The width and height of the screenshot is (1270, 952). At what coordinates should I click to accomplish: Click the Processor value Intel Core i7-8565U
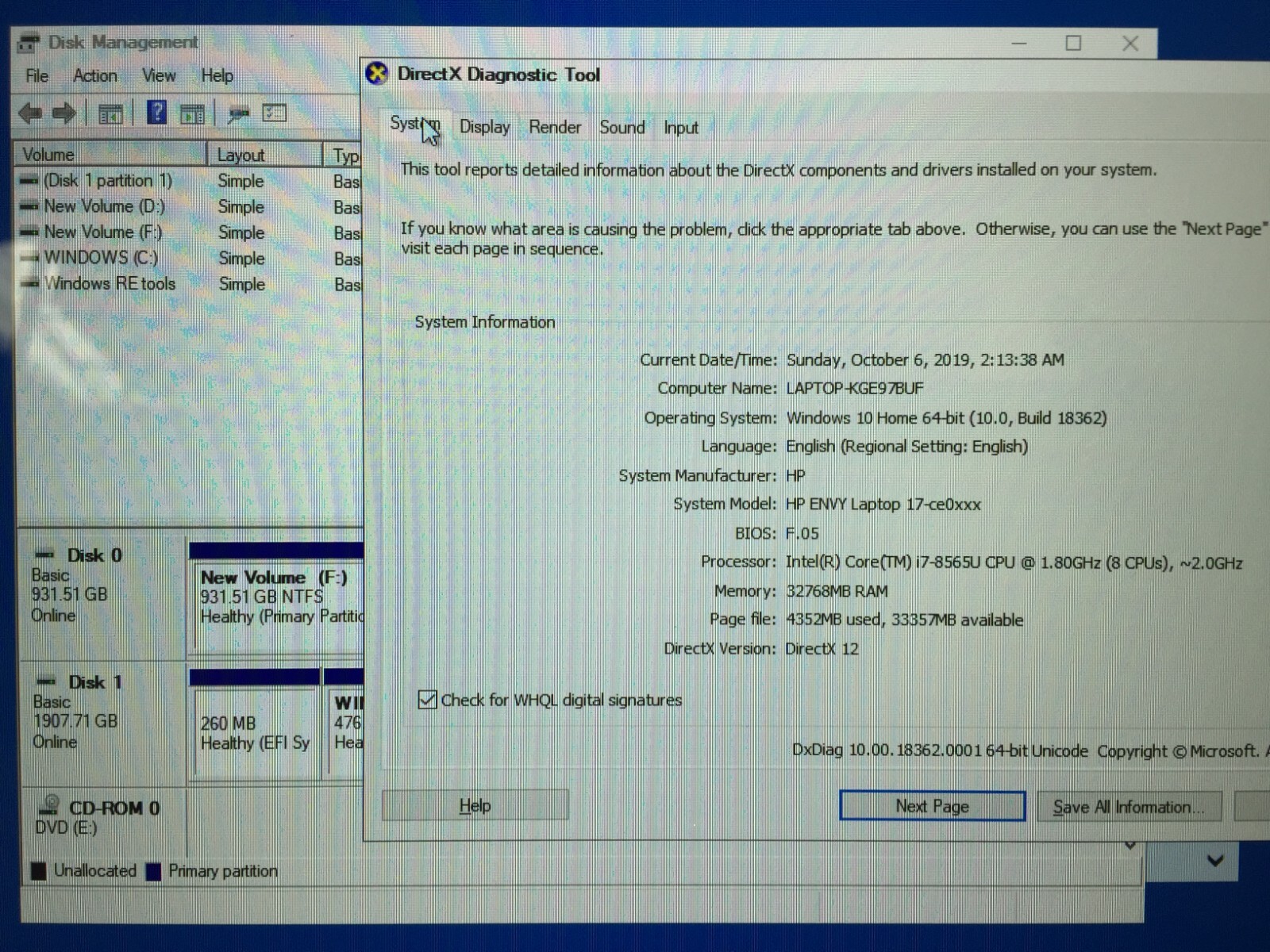(1014, 562)
